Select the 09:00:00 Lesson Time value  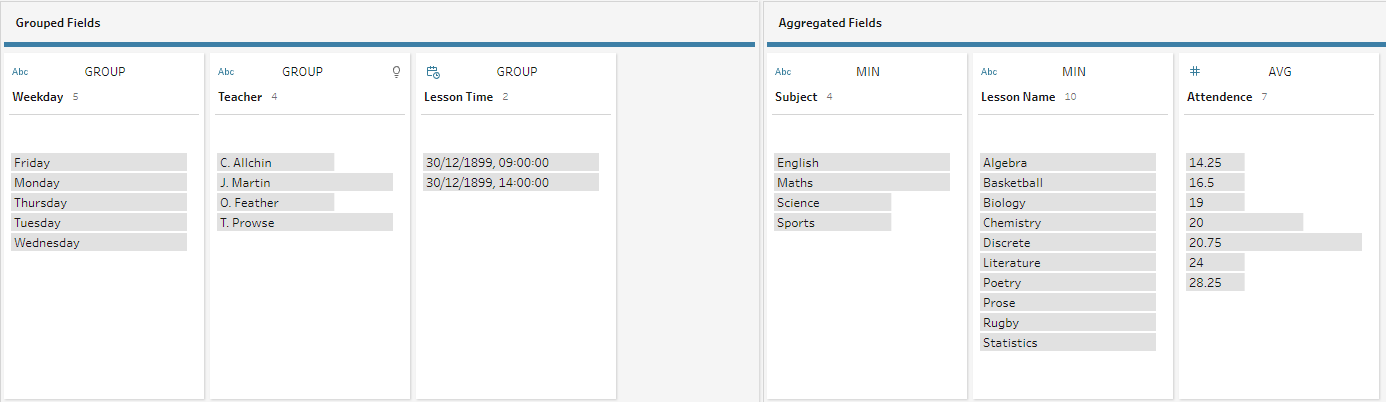510,162
